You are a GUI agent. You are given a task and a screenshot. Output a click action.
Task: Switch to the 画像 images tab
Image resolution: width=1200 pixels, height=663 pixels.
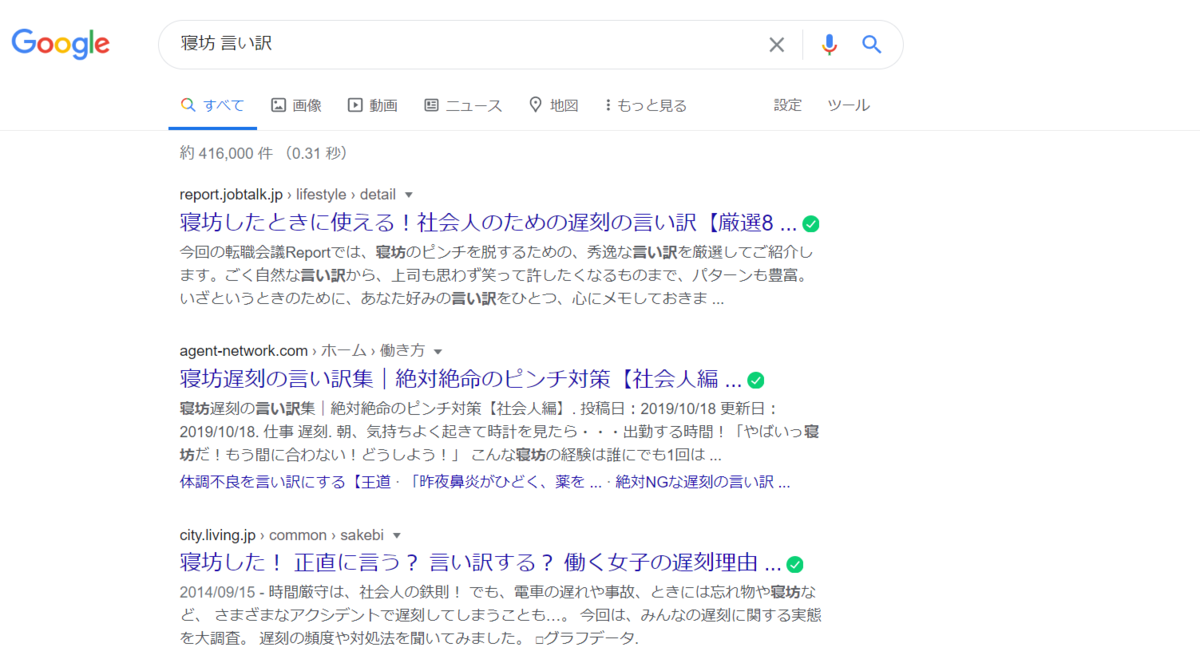click(x=296, y=105)
